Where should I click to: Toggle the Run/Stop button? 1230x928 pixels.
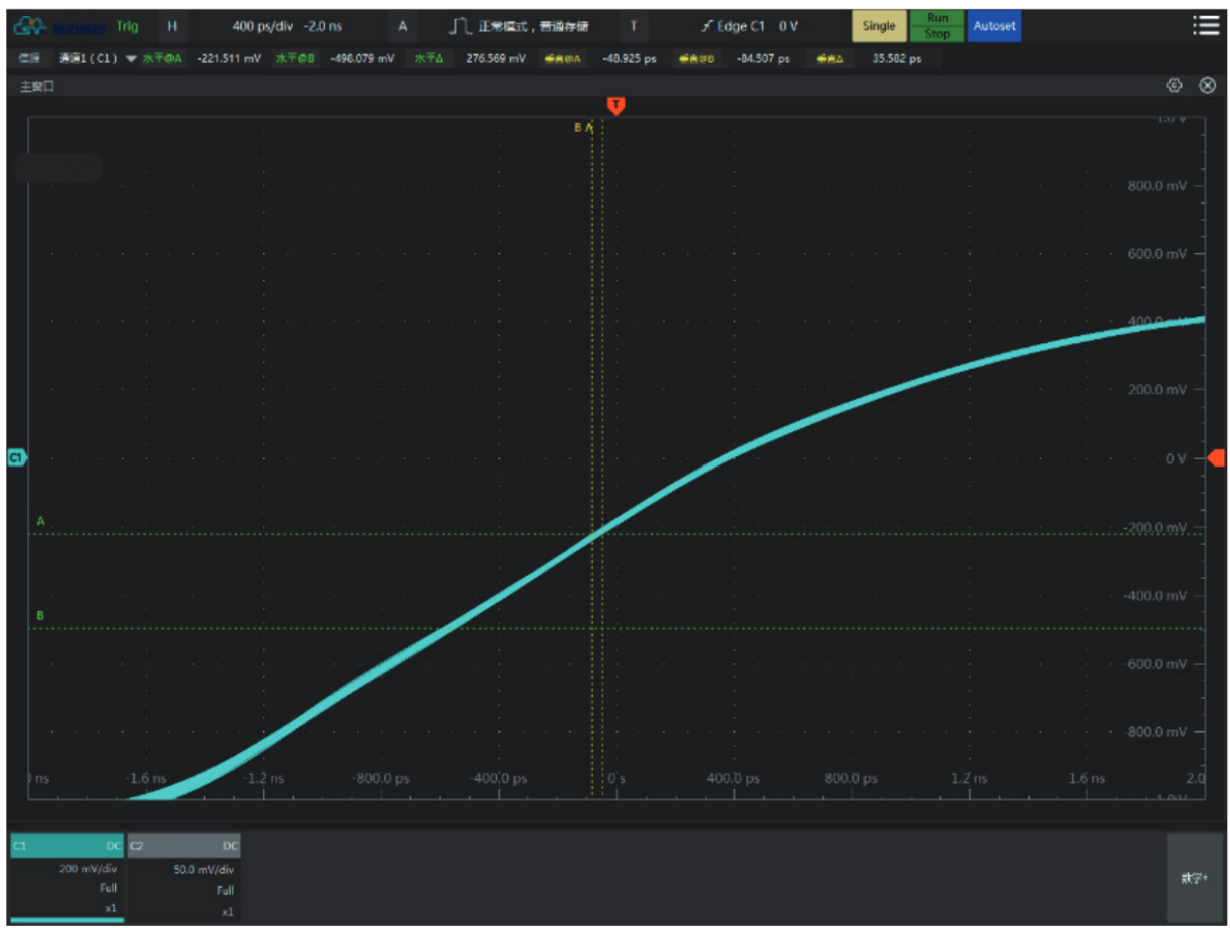(x=937, y=26)
